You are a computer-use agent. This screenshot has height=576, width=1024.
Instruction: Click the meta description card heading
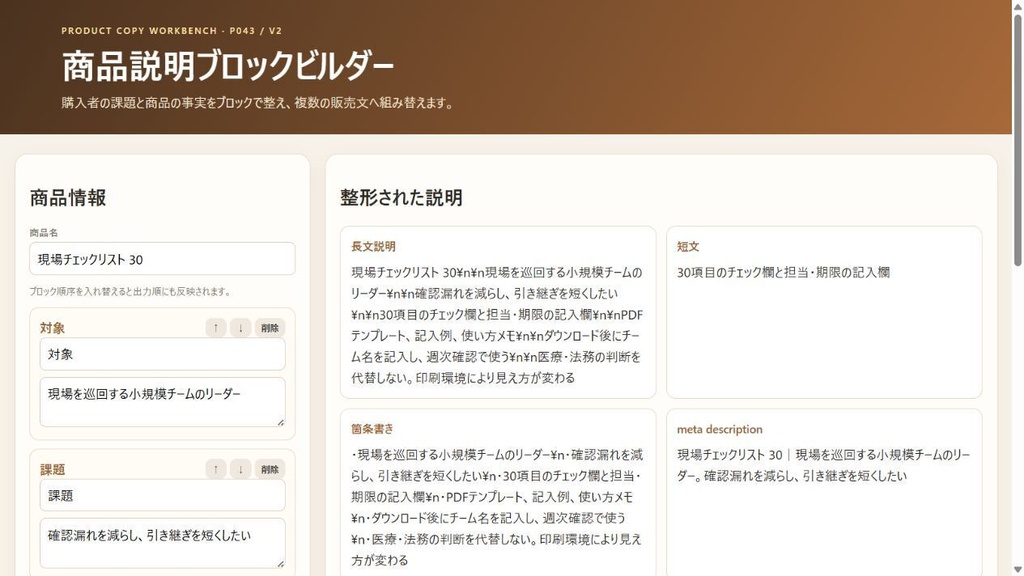click(x=720, y=429)
